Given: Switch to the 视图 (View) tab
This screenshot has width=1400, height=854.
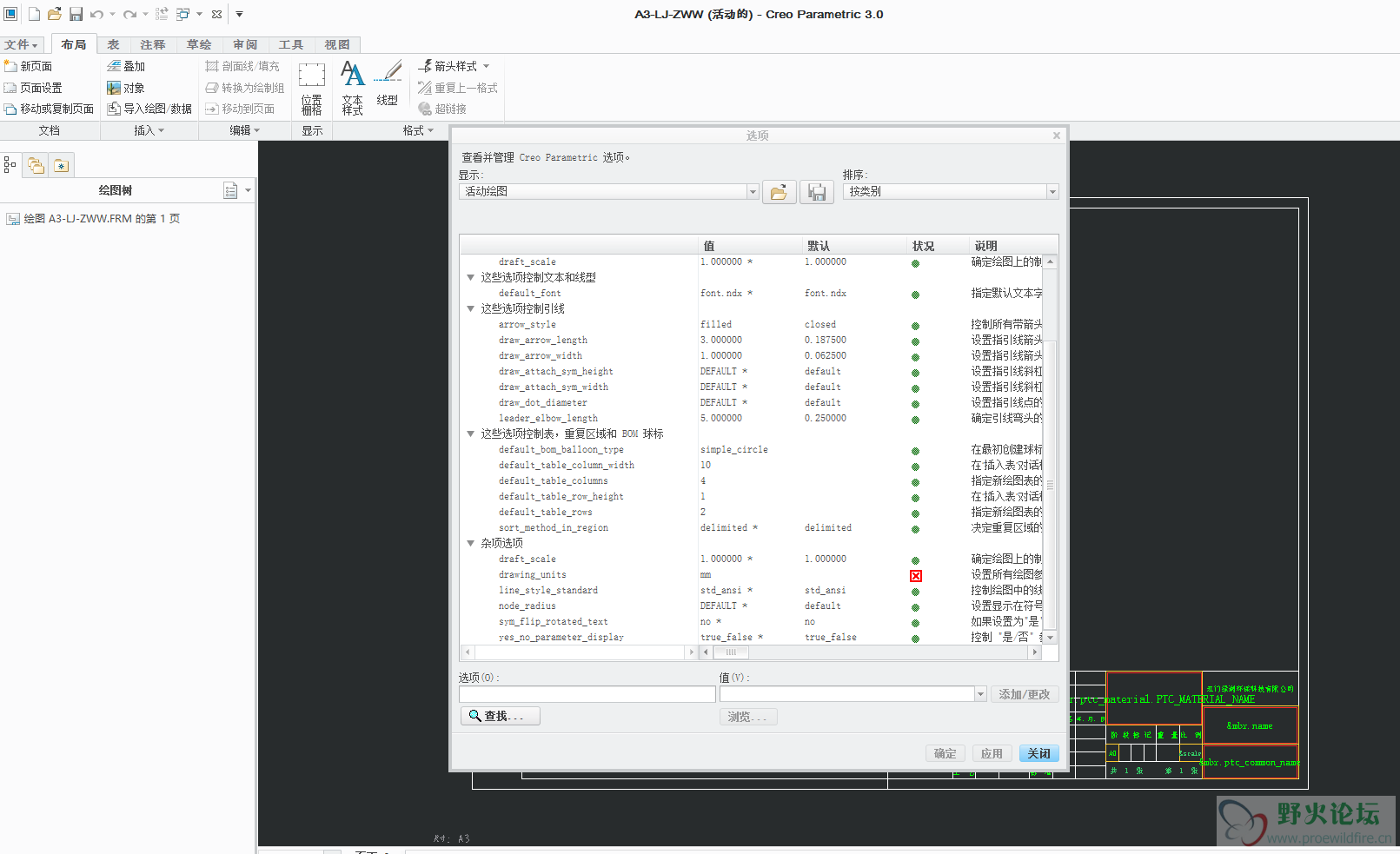Looking at the screenshot, I should [x=337, y=44].
